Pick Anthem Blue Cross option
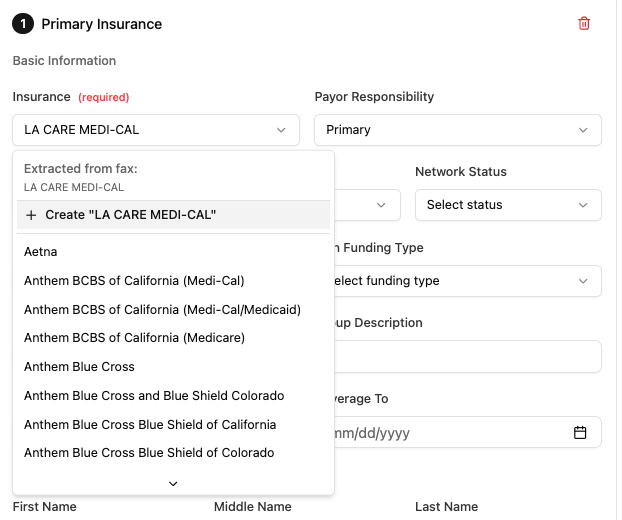The width and height of the screenshot is (622, 520). tap(173, 367)
